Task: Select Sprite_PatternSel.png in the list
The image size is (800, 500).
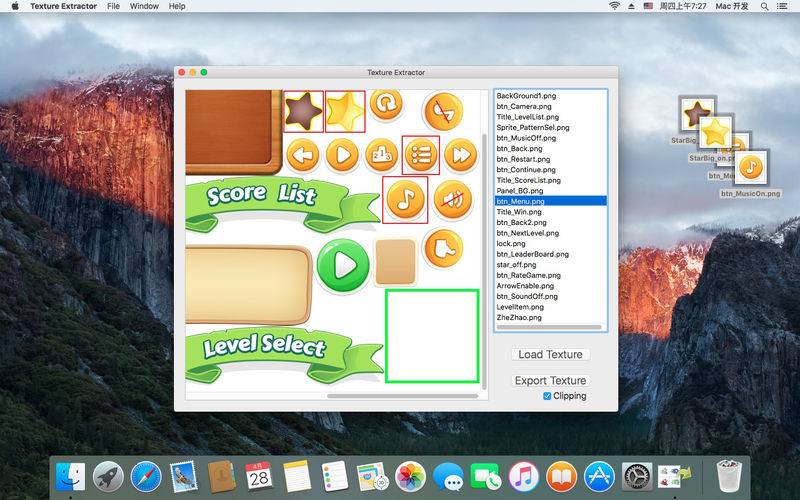Action: tap(551, 127)
